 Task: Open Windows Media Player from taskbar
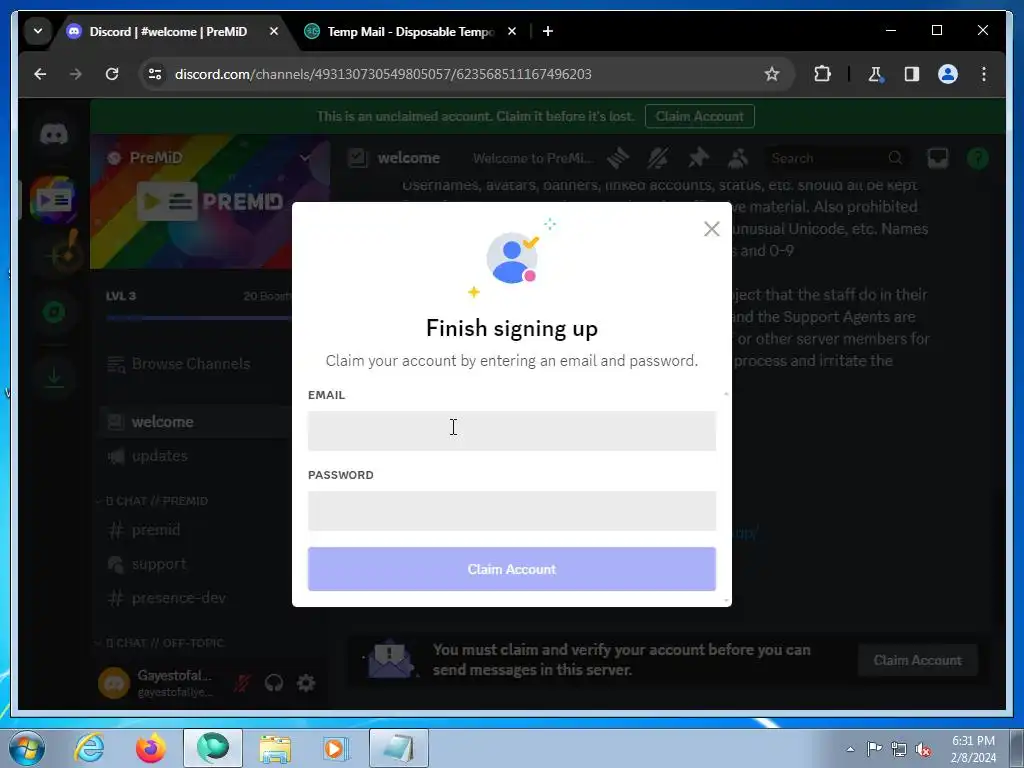(x=336, y=748)
